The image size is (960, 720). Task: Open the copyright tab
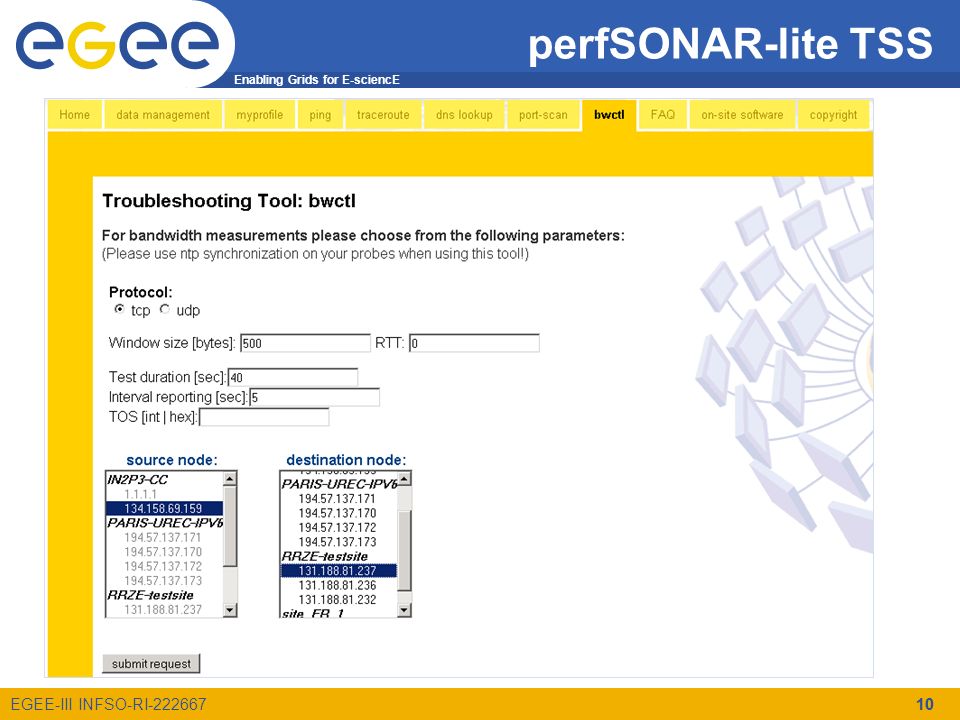[833, 115]
